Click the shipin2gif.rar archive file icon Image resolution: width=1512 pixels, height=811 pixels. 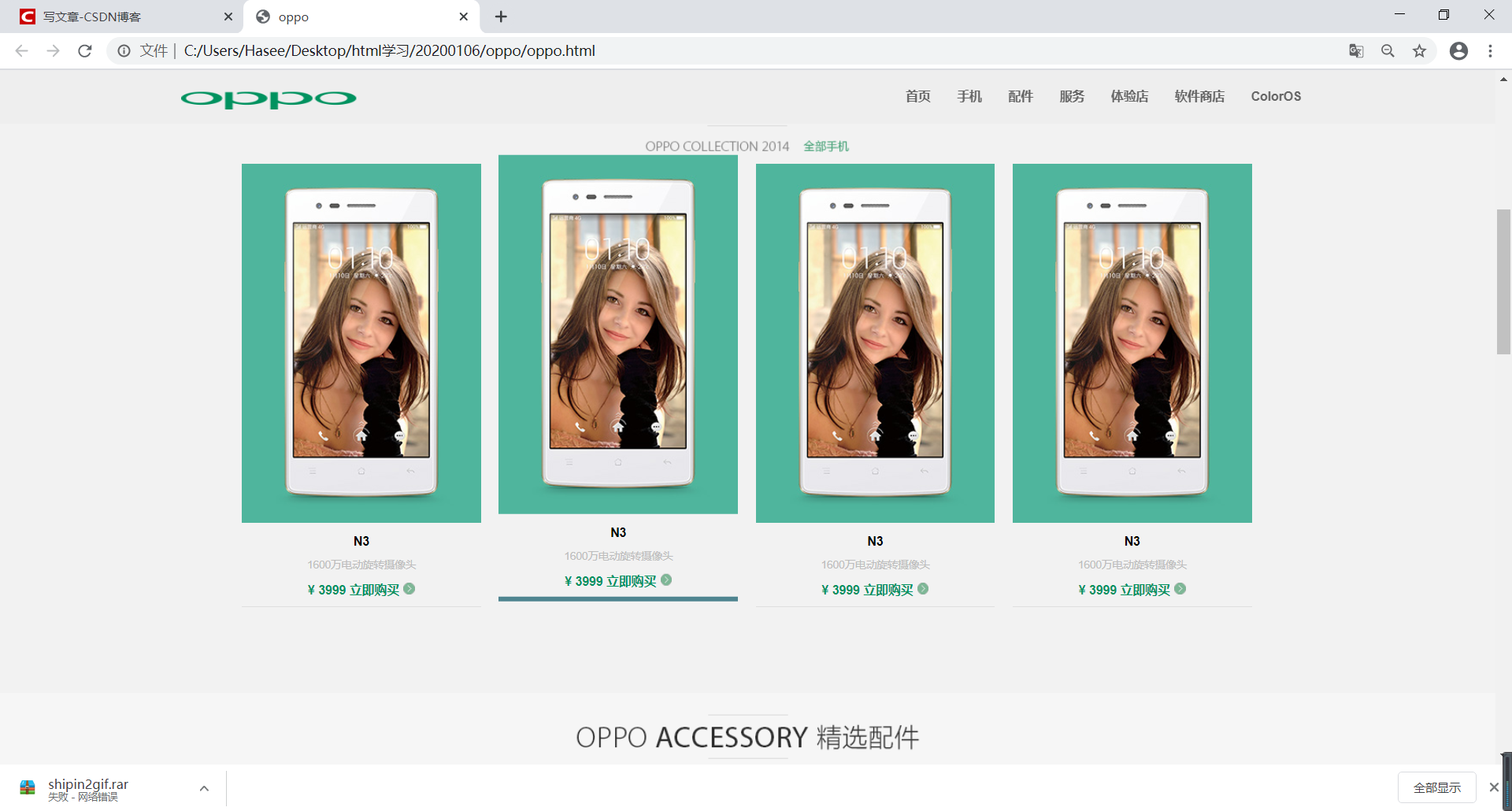(28, 787)
